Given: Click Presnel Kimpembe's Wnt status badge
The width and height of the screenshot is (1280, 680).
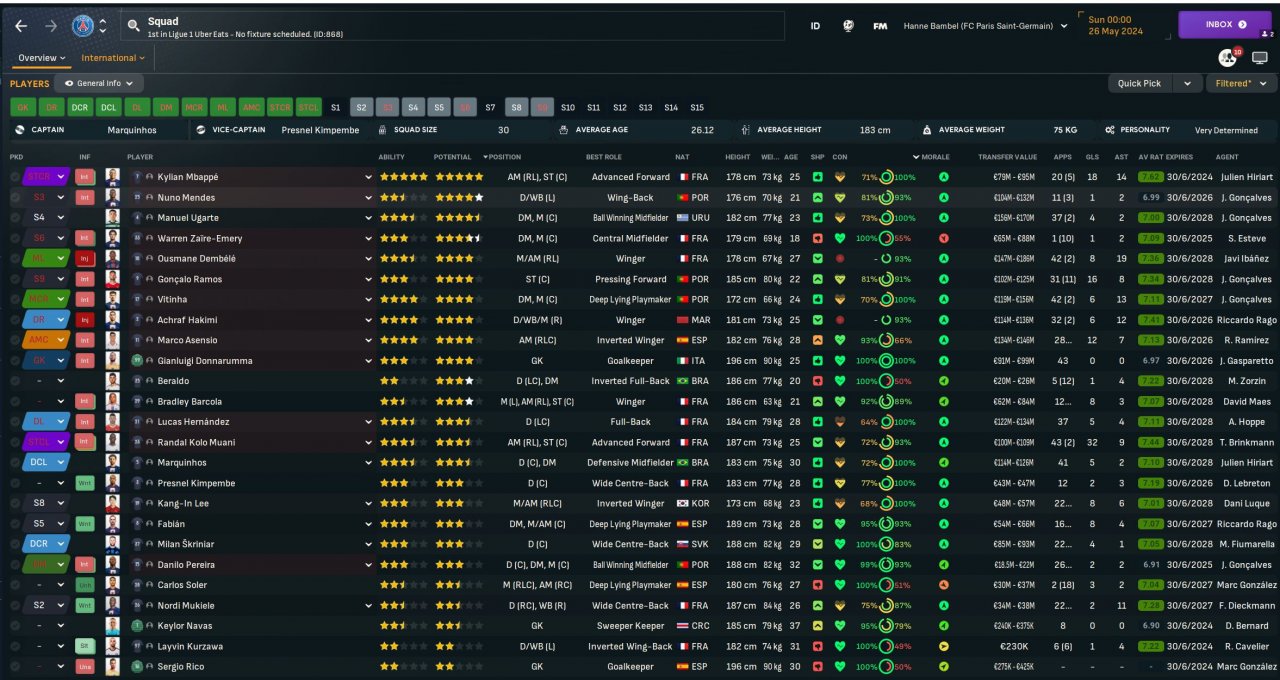Looking at the screenshot, I should (86, 483).
